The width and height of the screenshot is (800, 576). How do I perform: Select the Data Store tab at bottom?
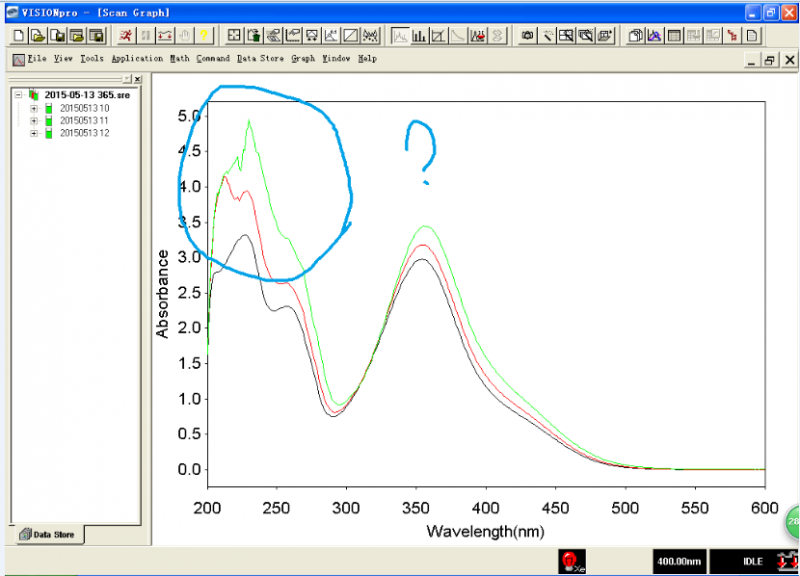click(x=47, y=534)
